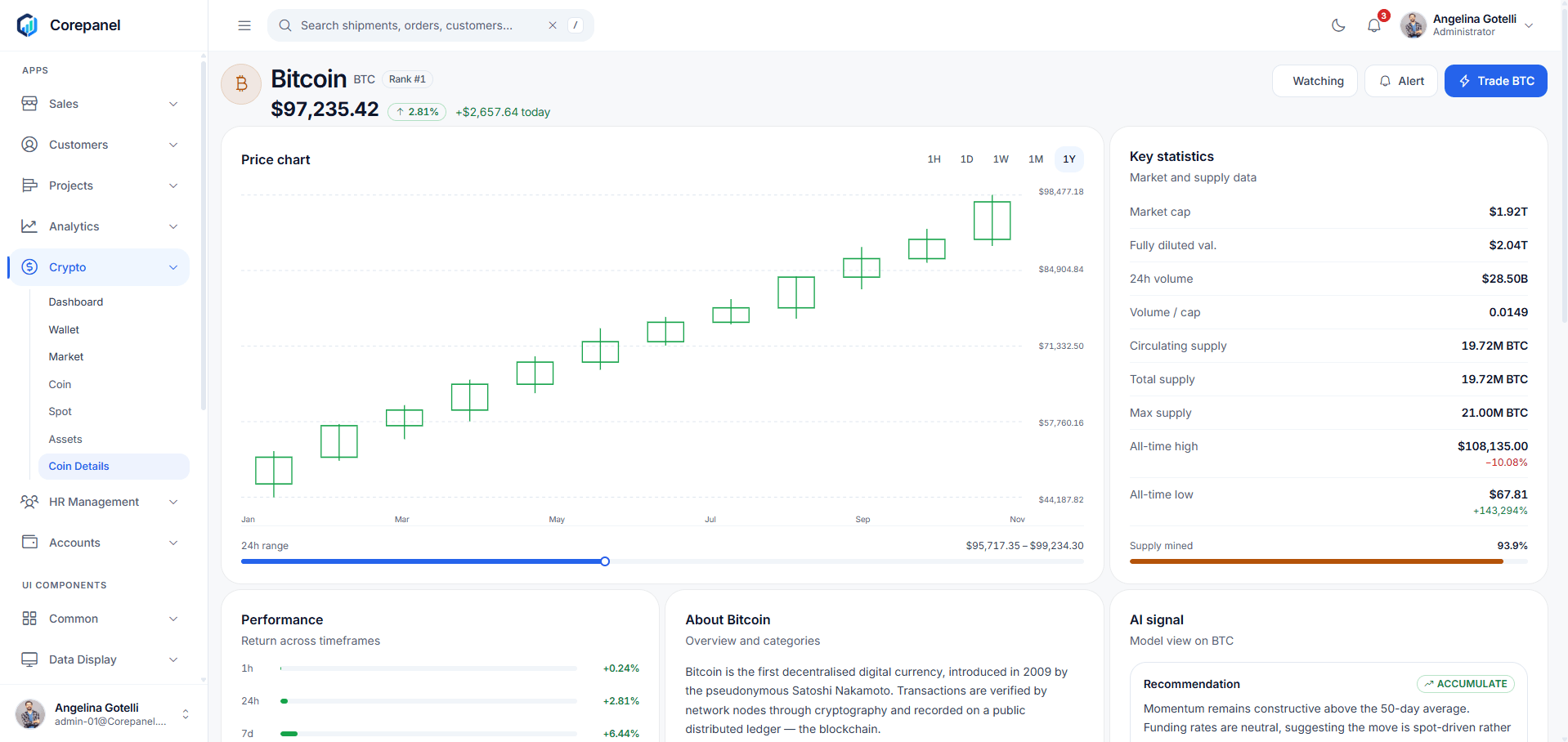Toggle dark mode moon icon
The width and height of the screenshot is (1568, 742).
[1338, 25]
